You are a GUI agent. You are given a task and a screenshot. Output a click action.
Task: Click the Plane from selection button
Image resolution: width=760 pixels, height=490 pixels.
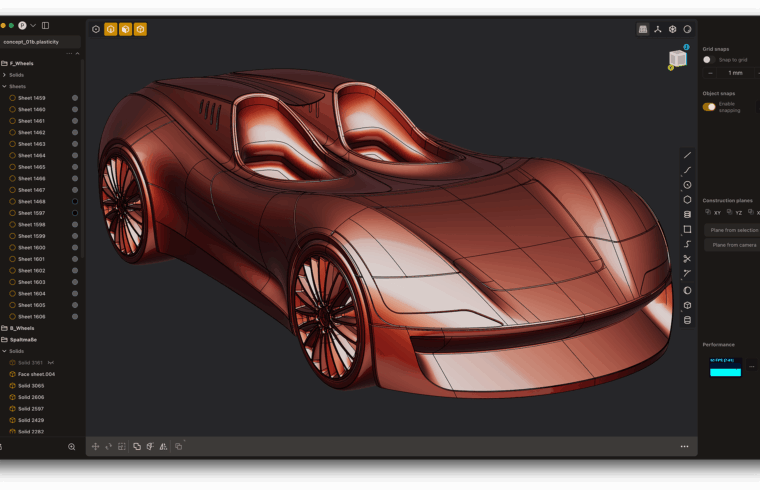(732, 230)
